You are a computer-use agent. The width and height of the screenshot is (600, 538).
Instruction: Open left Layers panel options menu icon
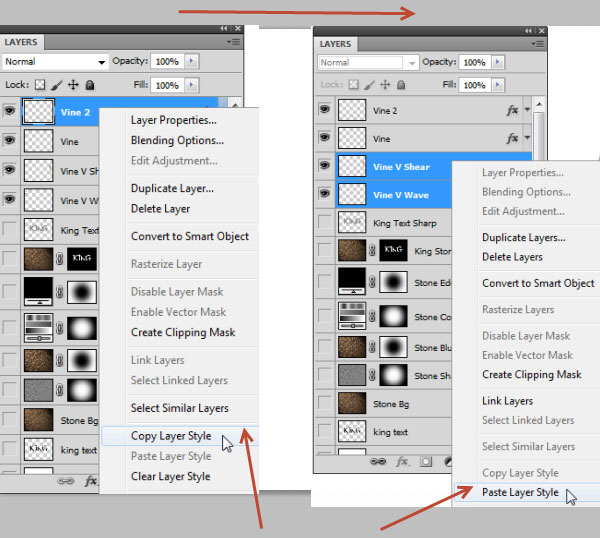pyautogui.click(x=233, y=42)
